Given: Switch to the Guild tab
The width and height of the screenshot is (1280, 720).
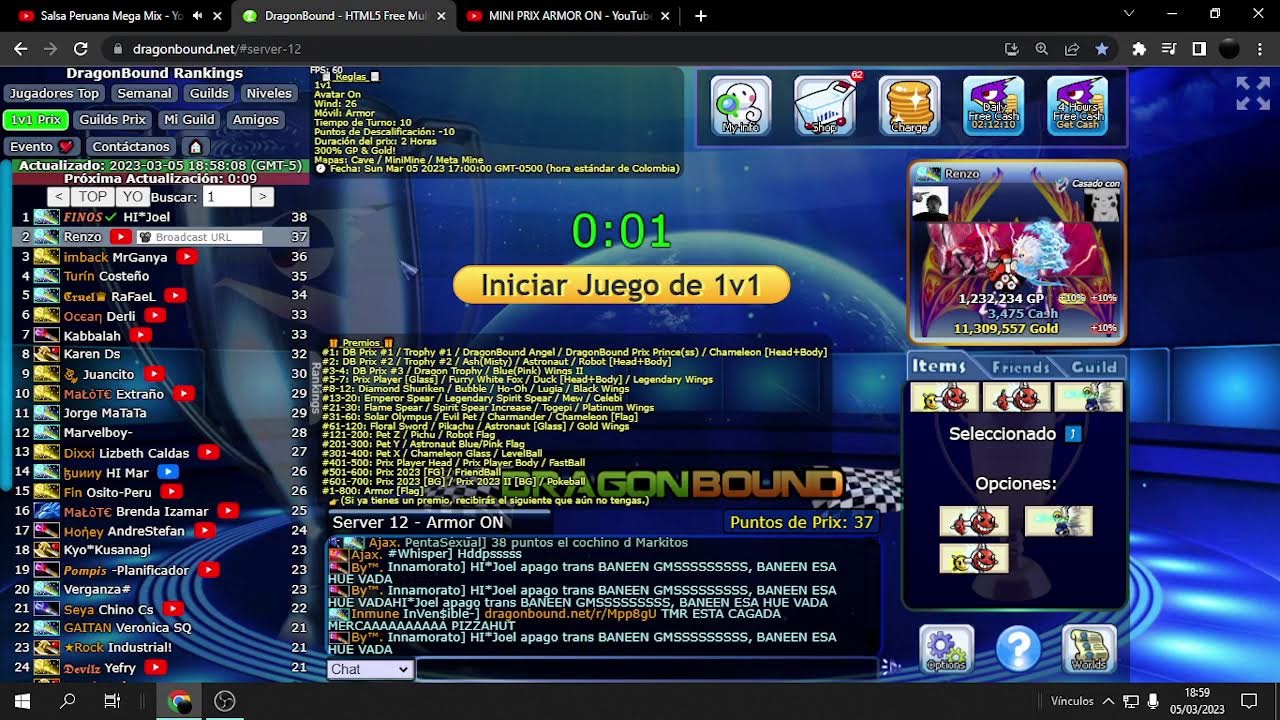Looking at the screenshot, I should 1094,367.
